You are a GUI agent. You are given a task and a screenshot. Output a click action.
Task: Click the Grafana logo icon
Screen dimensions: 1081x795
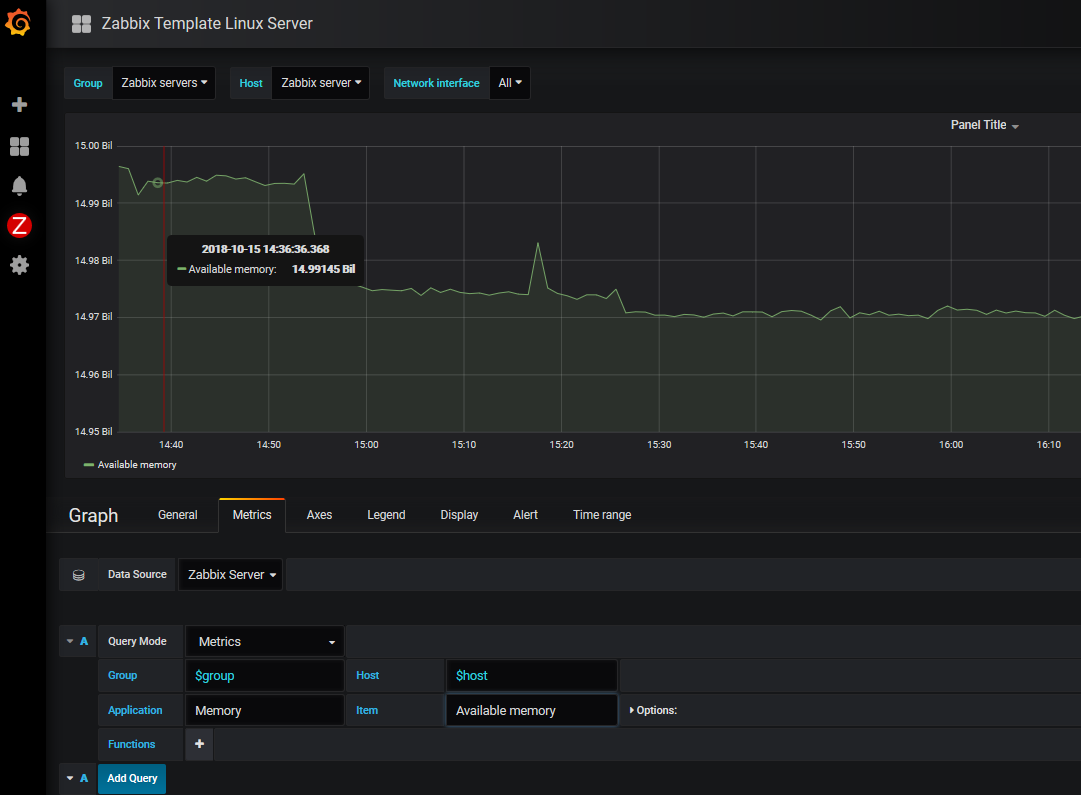(x=19, y=23)
